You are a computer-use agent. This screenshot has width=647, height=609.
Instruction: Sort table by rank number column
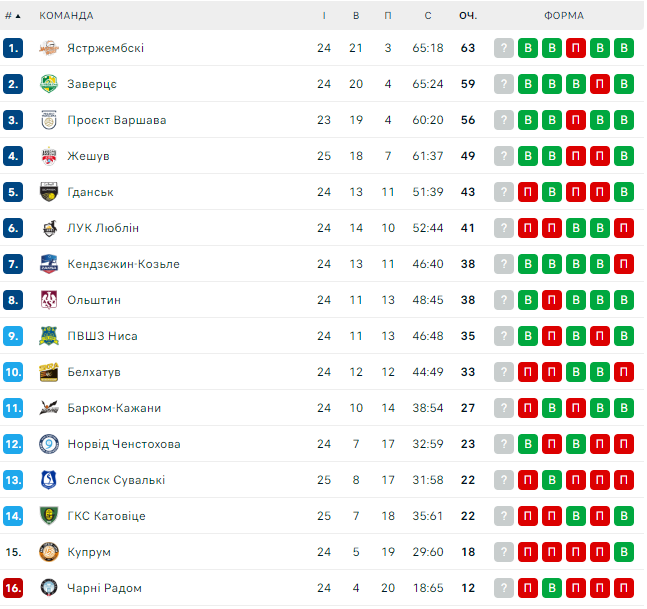(x=12, y=16)
